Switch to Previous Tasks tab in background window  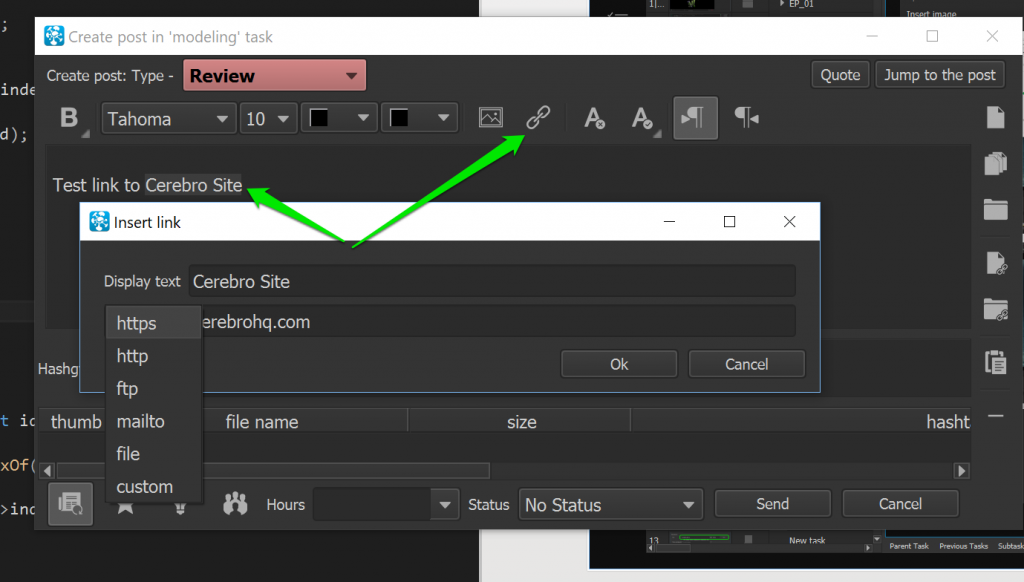[x=963, y=546]
